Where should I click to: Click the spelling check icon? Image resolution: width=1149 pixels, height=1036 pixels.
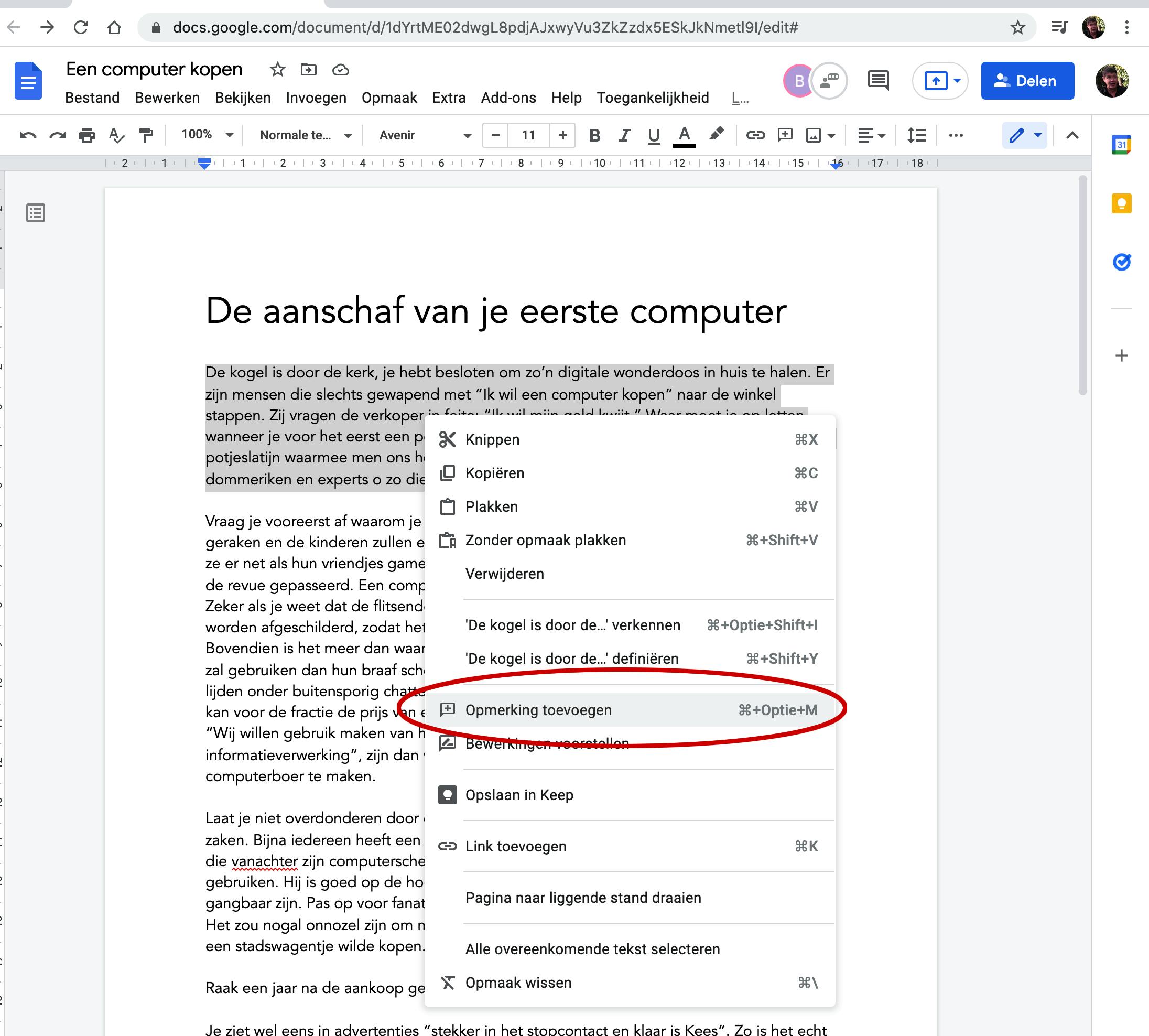point(116,135)
